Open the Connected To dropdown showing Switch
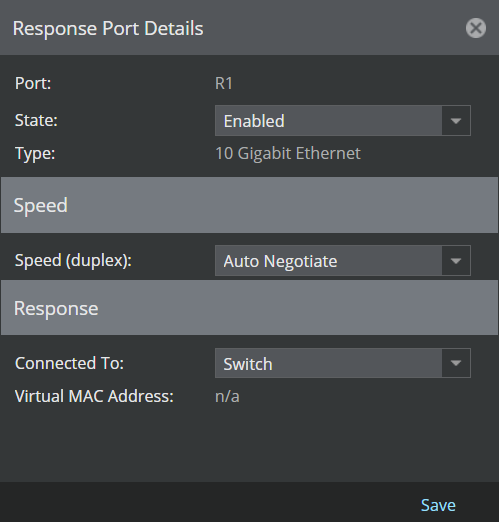The height and width of the screenshot is (522, 499). [343, 363]
